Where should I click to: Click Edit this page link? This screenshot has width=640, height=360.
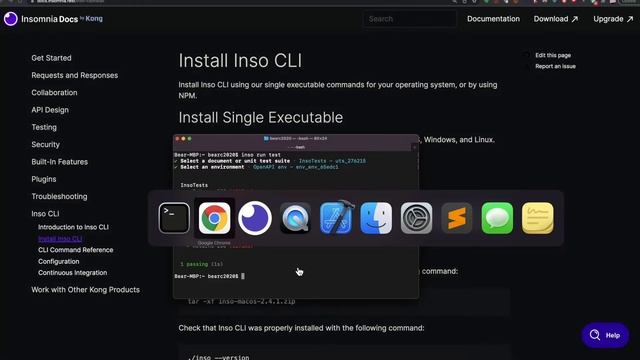point(553,55)
